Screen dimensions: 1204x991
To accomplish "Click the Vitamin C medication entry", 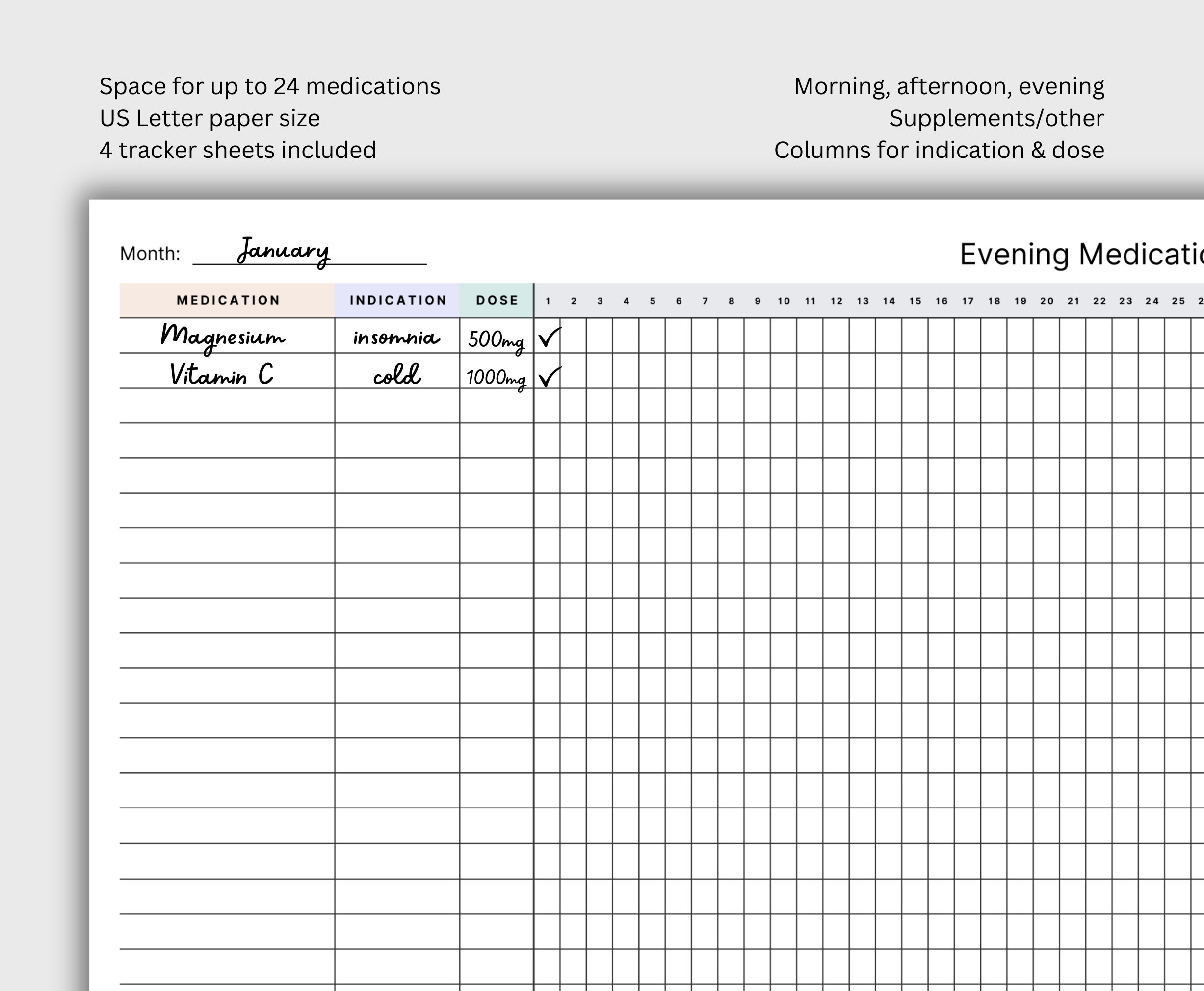I will coord(221,375).
